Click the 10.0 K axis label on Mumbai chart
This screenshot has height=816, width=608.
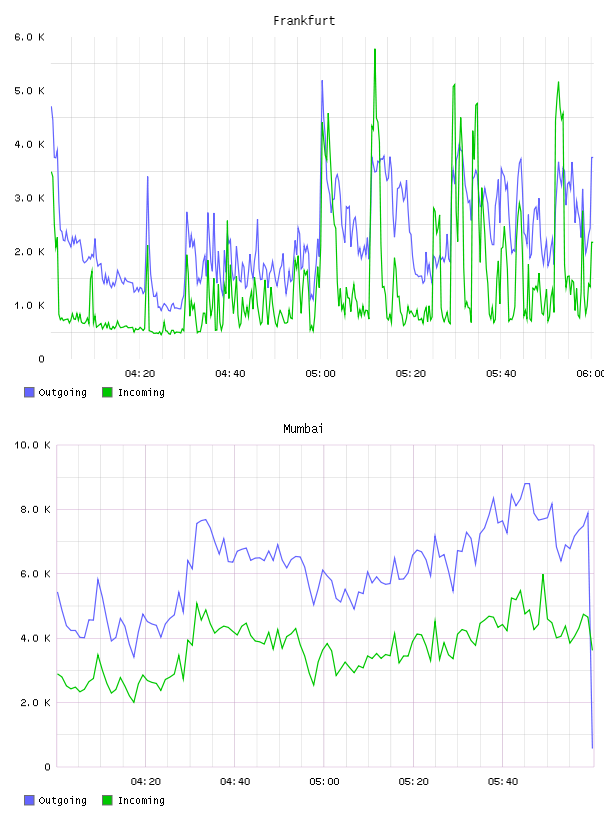point(32,445)
